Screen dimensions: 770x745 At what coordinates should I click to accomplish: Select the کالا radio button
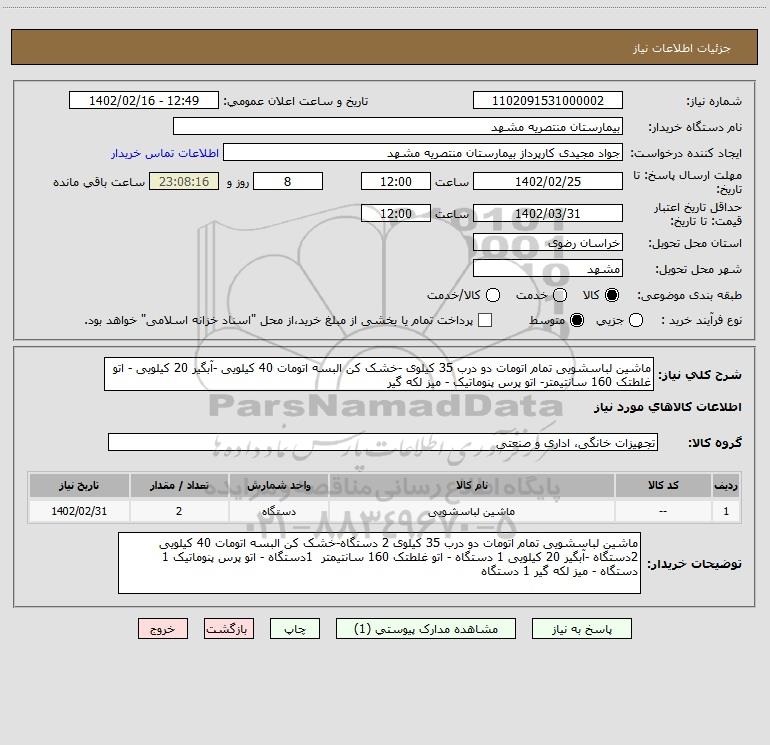pos(612,295)
